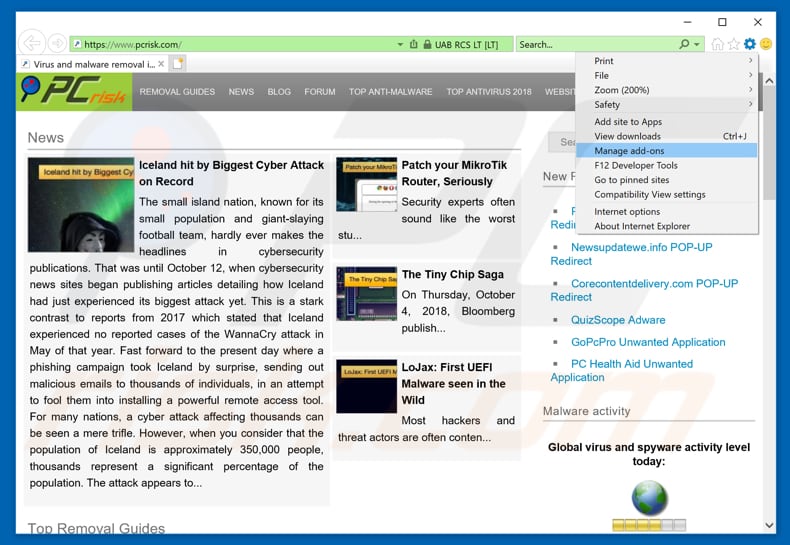The width and height of the screenshot is (790, 545).
Task: Click the Virus and malware removal tab
Action: pyautogui.click(x=93, y=64)
